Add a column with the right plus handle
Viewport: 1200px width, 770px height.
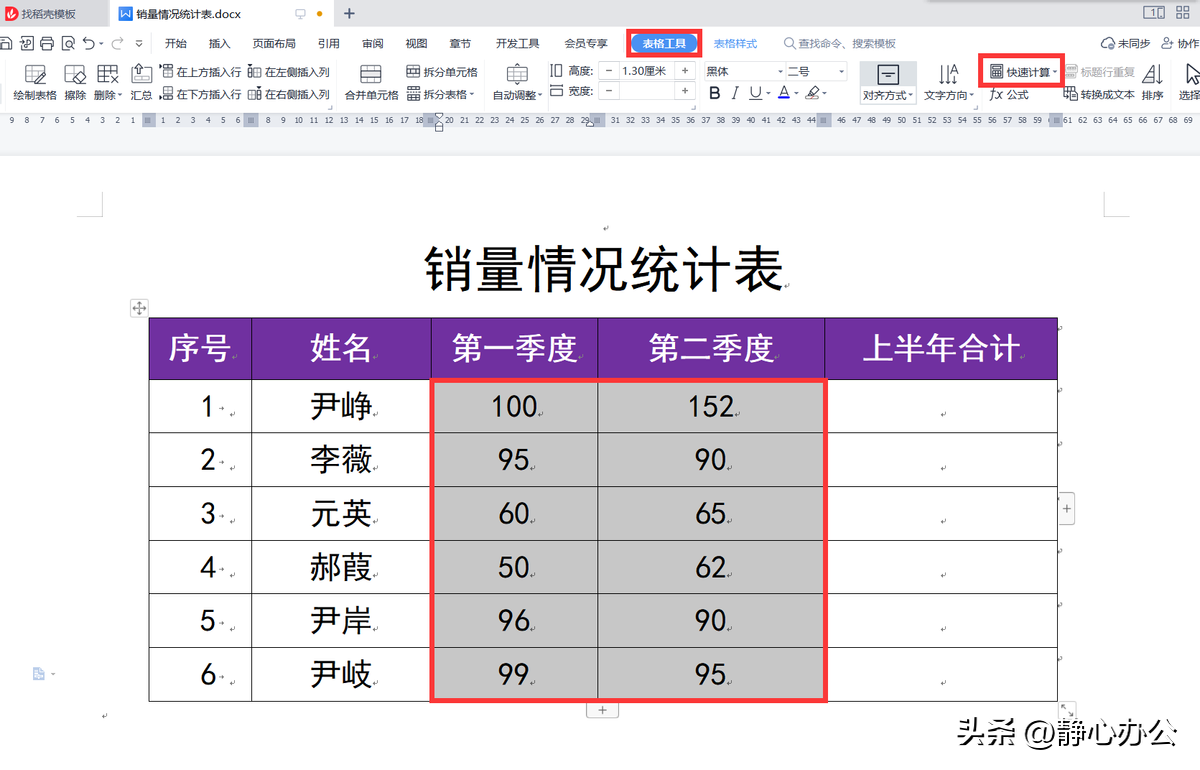(x=1067, y=509)
